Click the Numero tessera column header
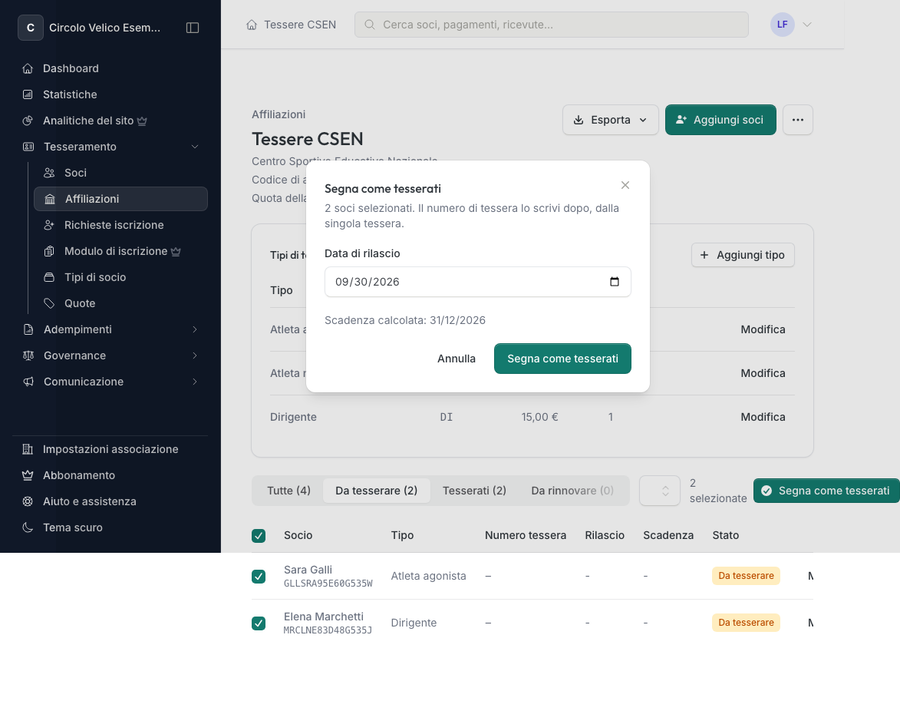The height and width of the screenshot is (701, 900). click(x=525, y=535)
